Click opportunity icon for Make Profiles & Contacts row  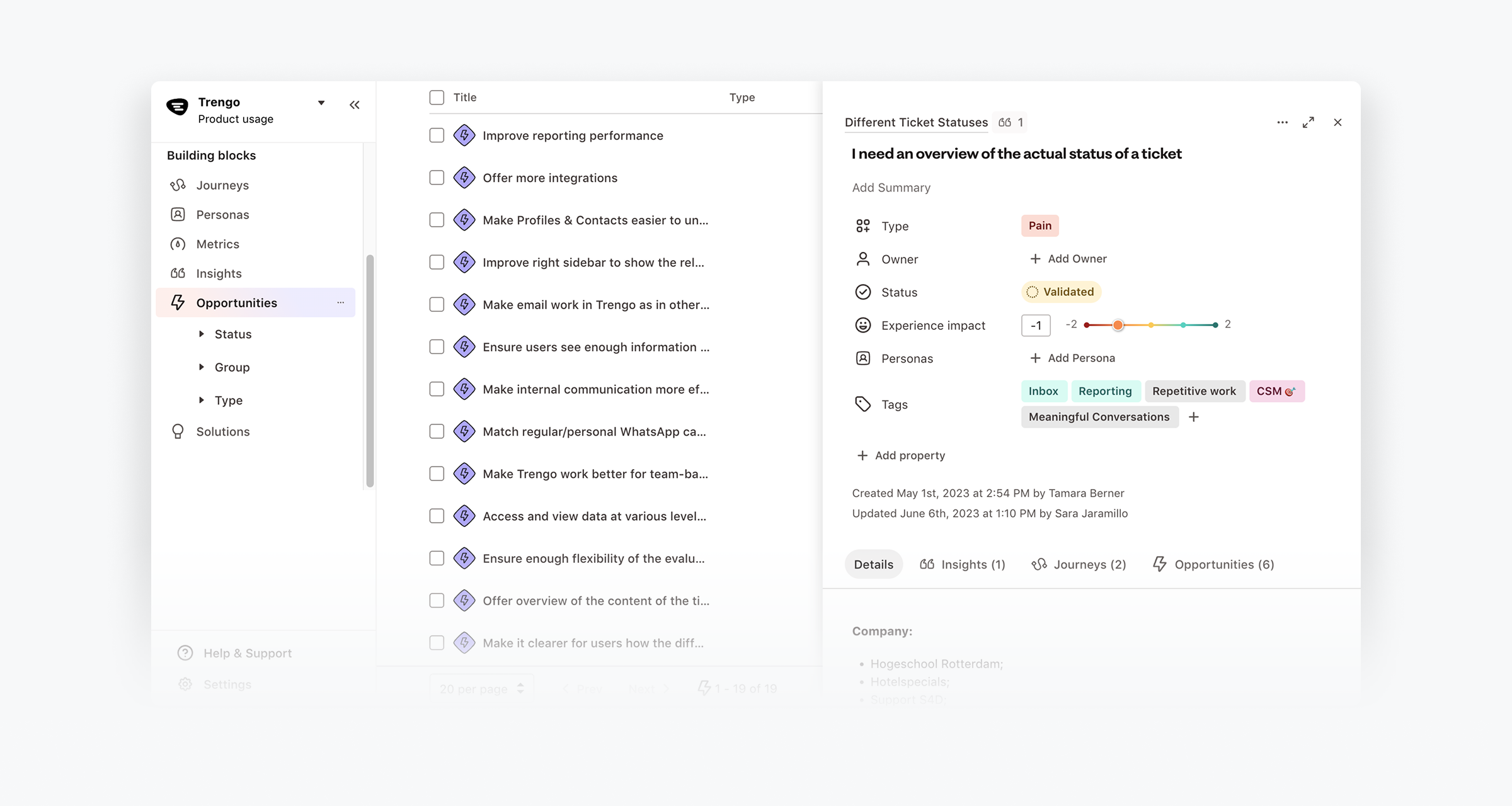(464, 220)
